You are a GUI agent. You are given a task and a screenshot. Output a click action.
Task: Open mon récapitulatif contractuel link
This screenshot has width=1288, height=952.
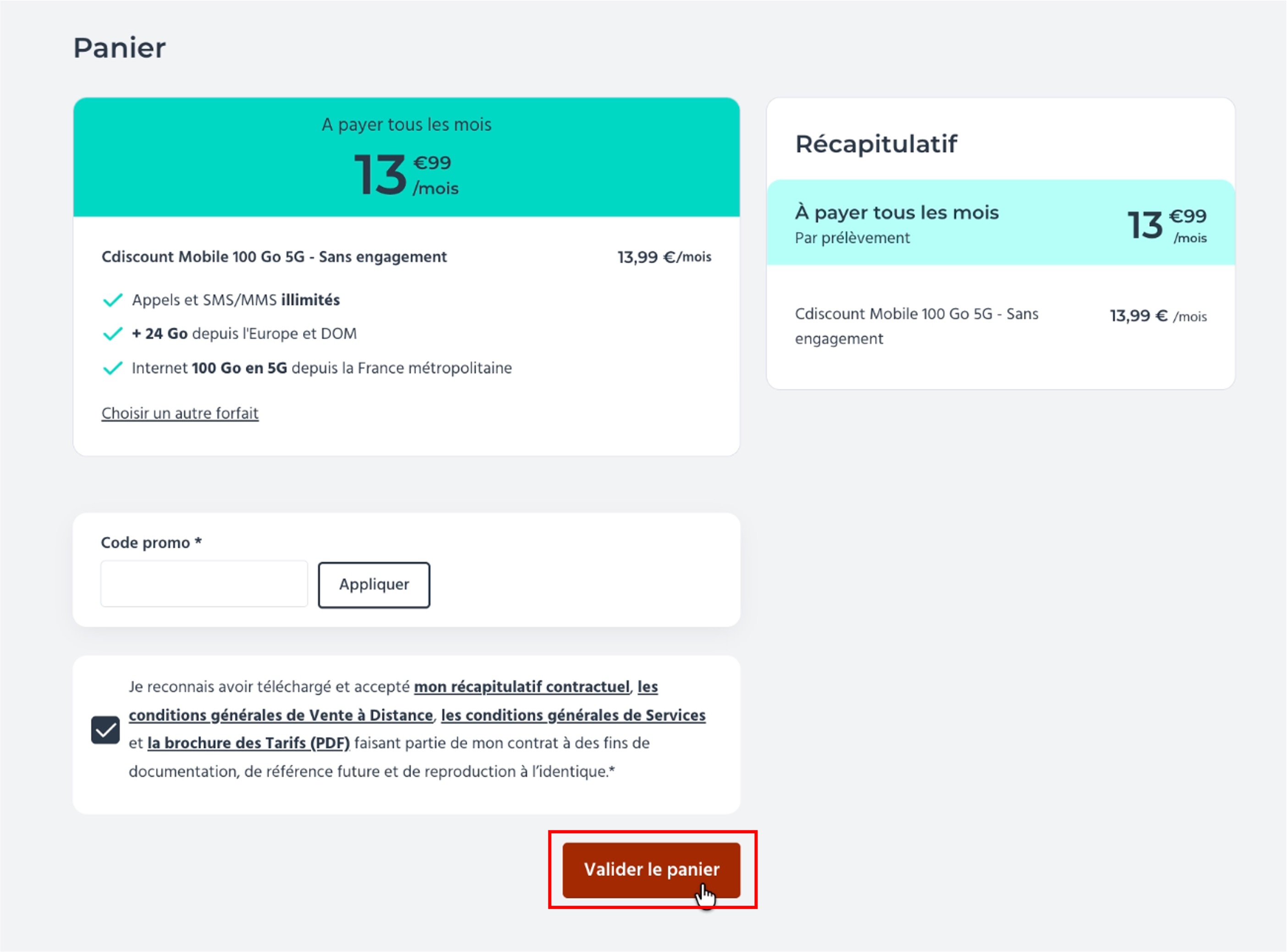(x=521, y=687)
